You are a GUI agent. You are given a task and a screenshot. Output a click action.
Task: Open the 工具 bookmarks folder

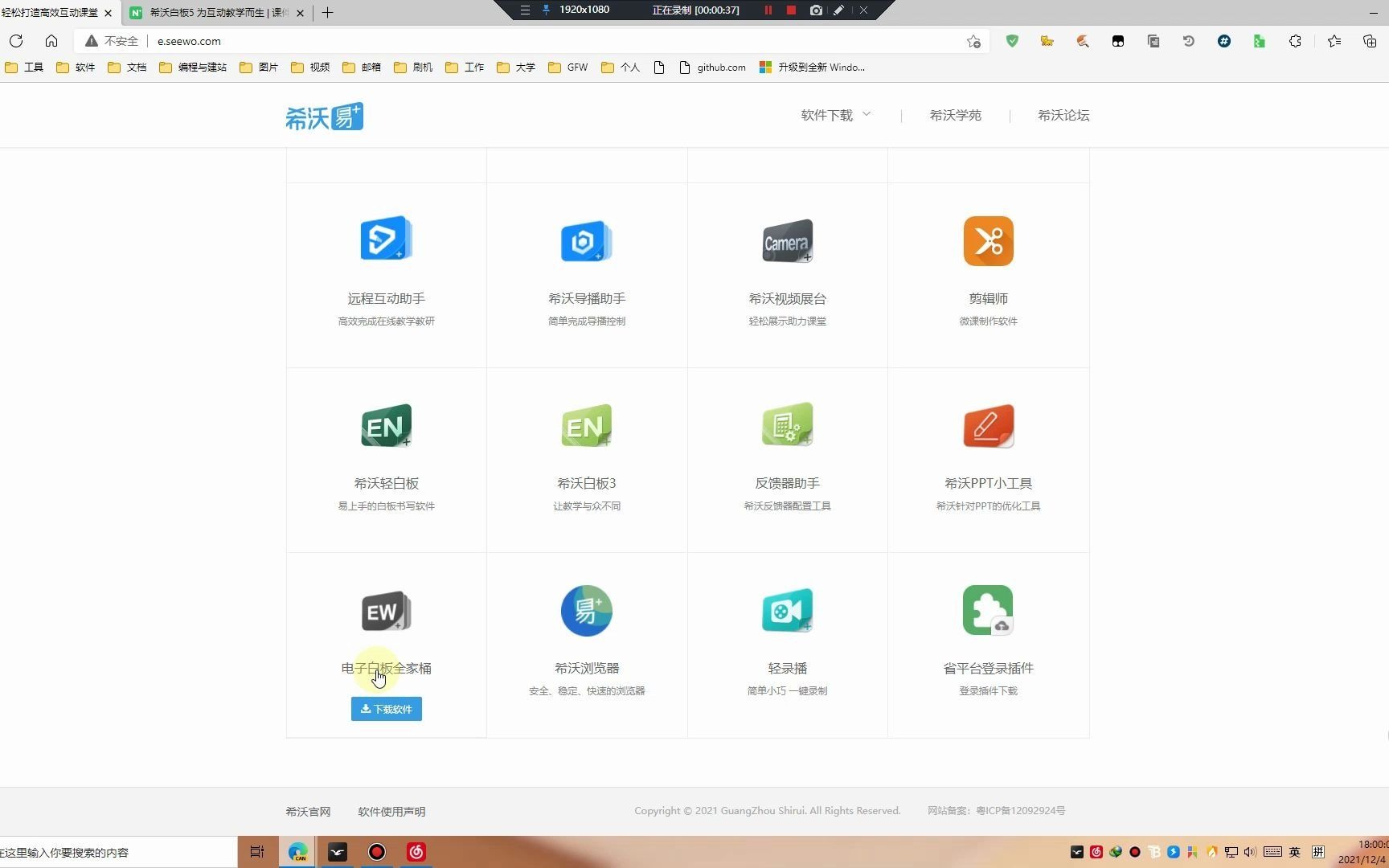tap(24, 68)
